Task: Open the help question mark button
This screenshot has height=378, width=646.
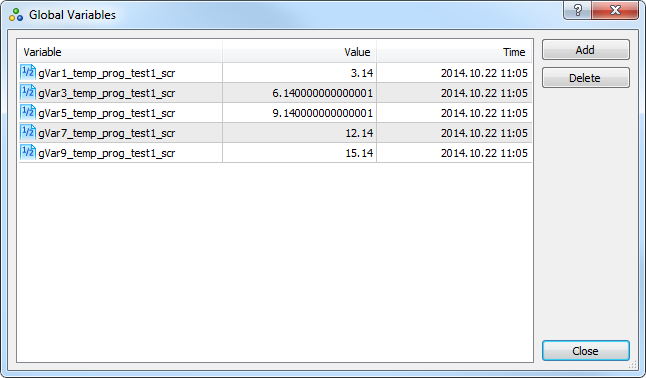Action: (x=578, y=10)
